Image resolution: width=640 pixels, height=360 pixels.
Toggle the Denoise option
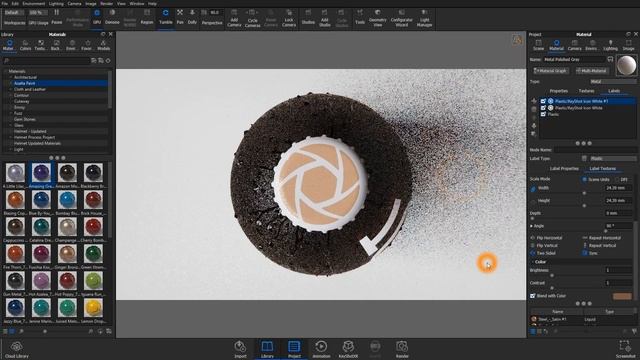112,17
